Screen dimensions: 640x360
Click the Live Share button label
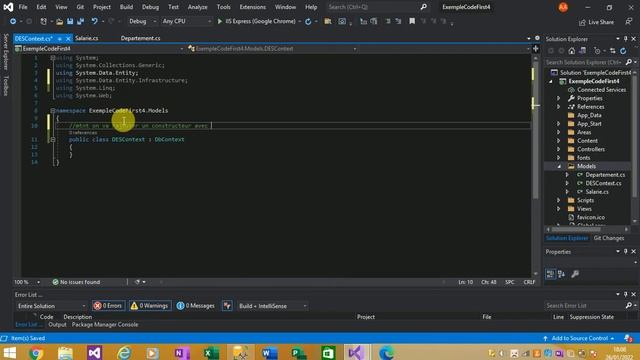tap(601, 22)
